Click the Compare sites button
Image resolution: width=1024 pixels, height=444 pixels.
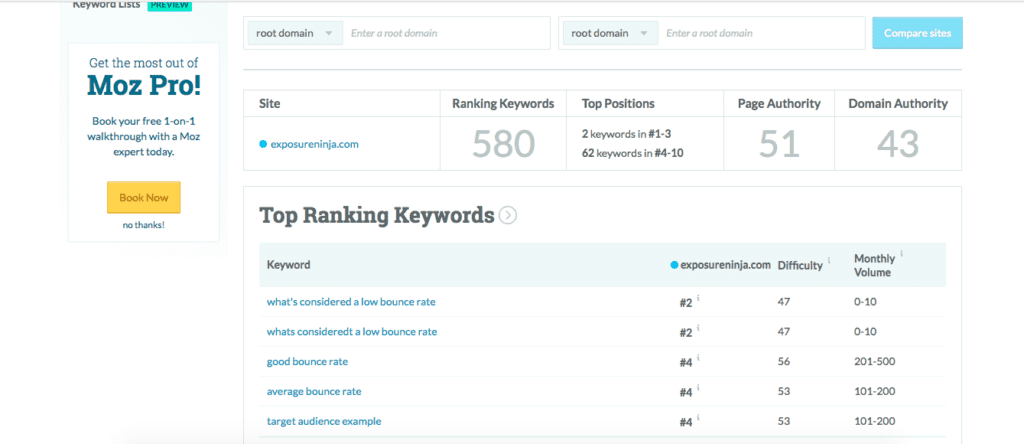tap(918, 33)
